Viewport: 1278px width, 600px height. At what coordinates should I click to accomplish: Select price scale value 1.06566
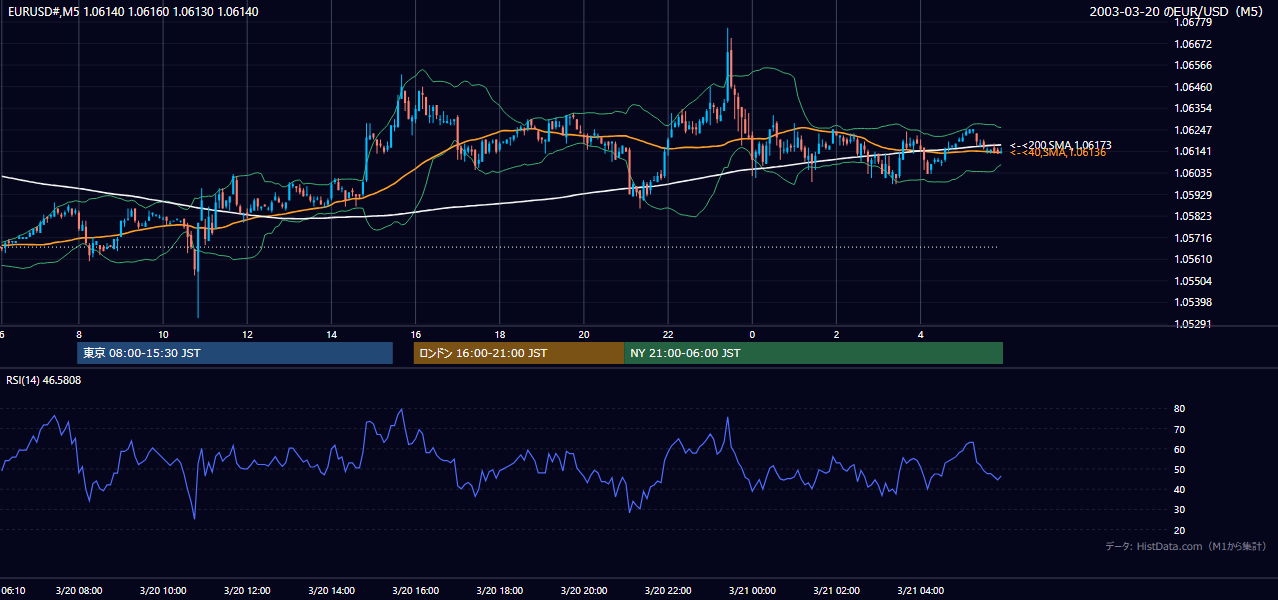[1194, 65]
